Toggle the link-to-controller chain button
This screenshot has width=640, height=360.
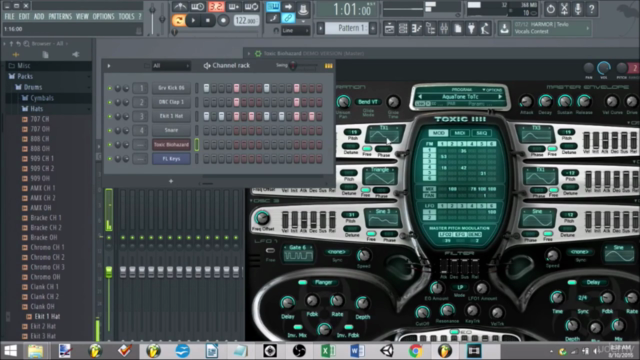288,18
